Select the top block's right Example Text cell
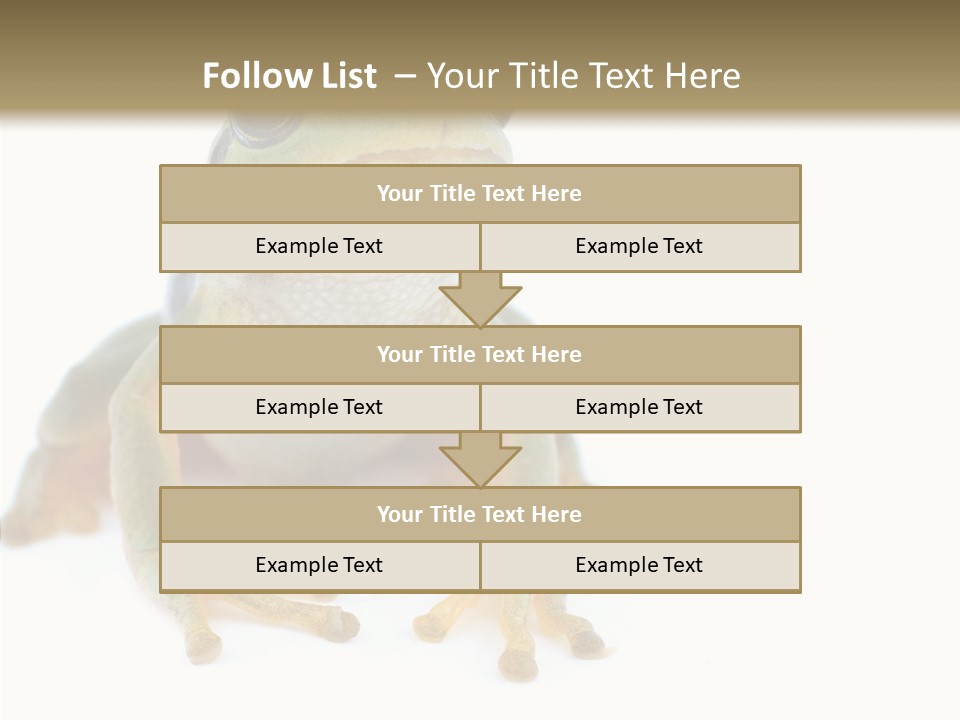Image resolution: width=960 pixels, height=720 pixels. point(640,247)
